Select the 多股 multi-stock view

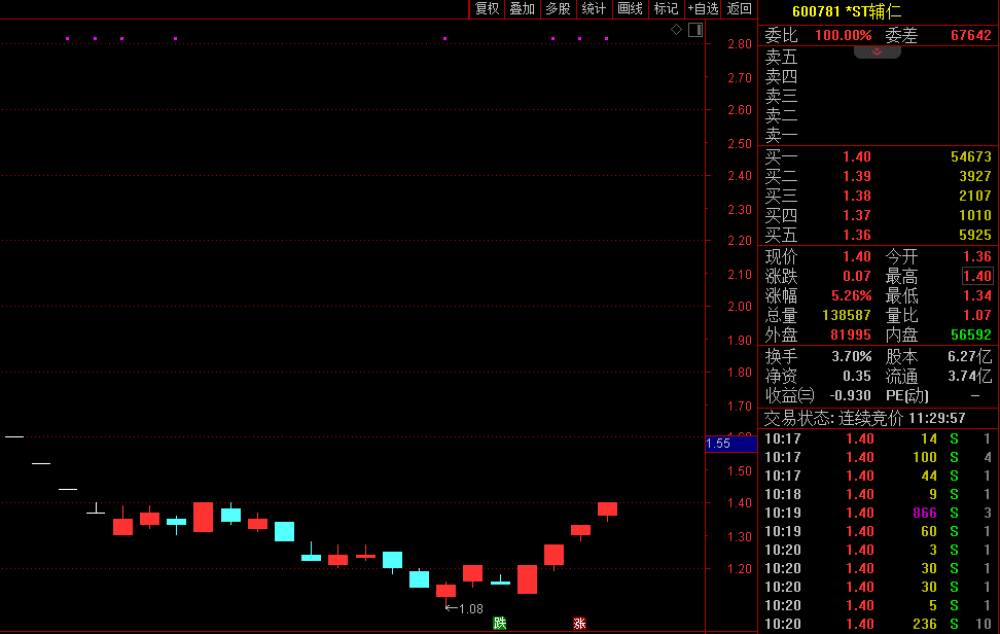pyautogui.click(x=558, y=9)
